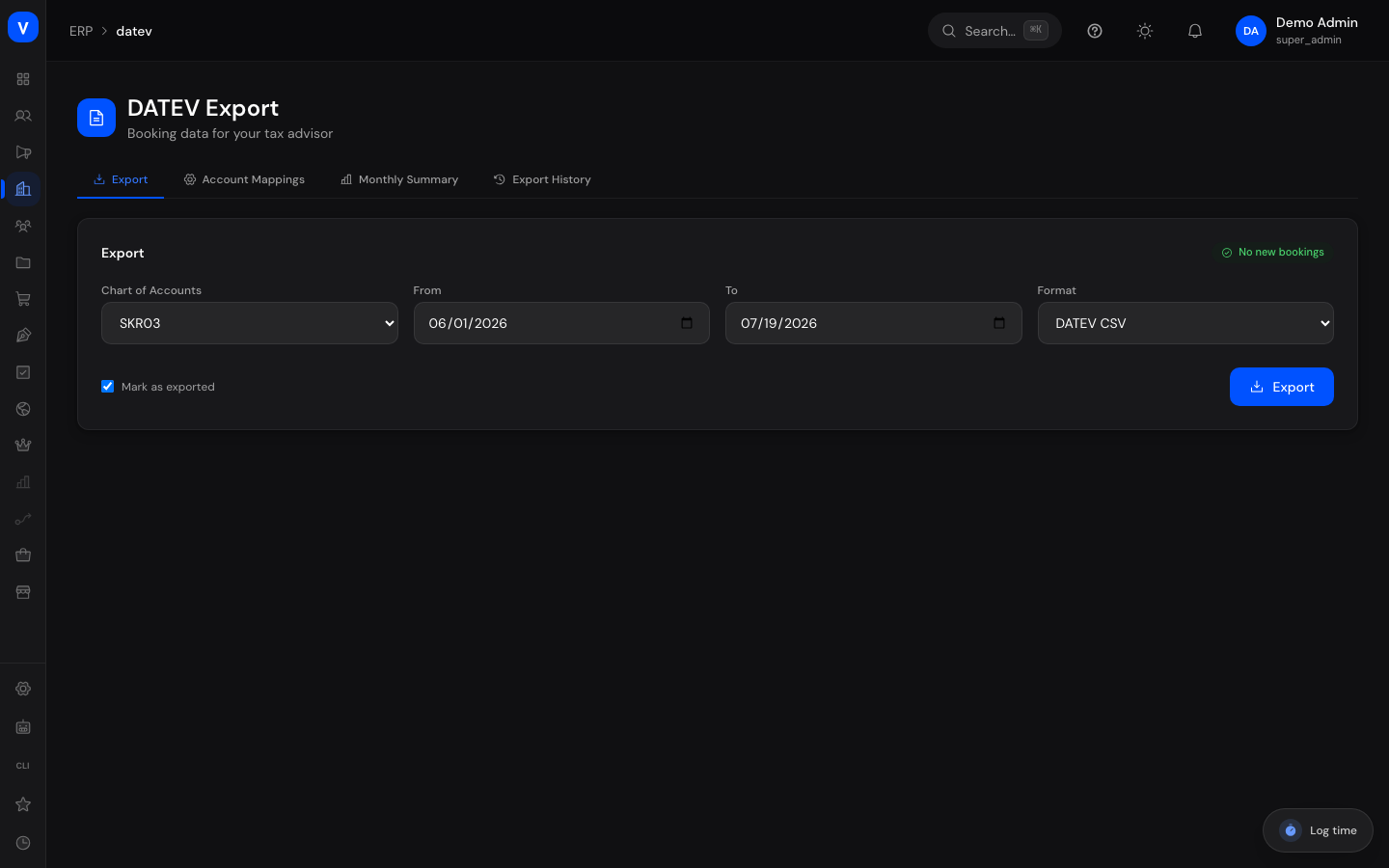Switch to the Export History tab
This screenshot has height=868, width=1389.
[x=542, y=179]
